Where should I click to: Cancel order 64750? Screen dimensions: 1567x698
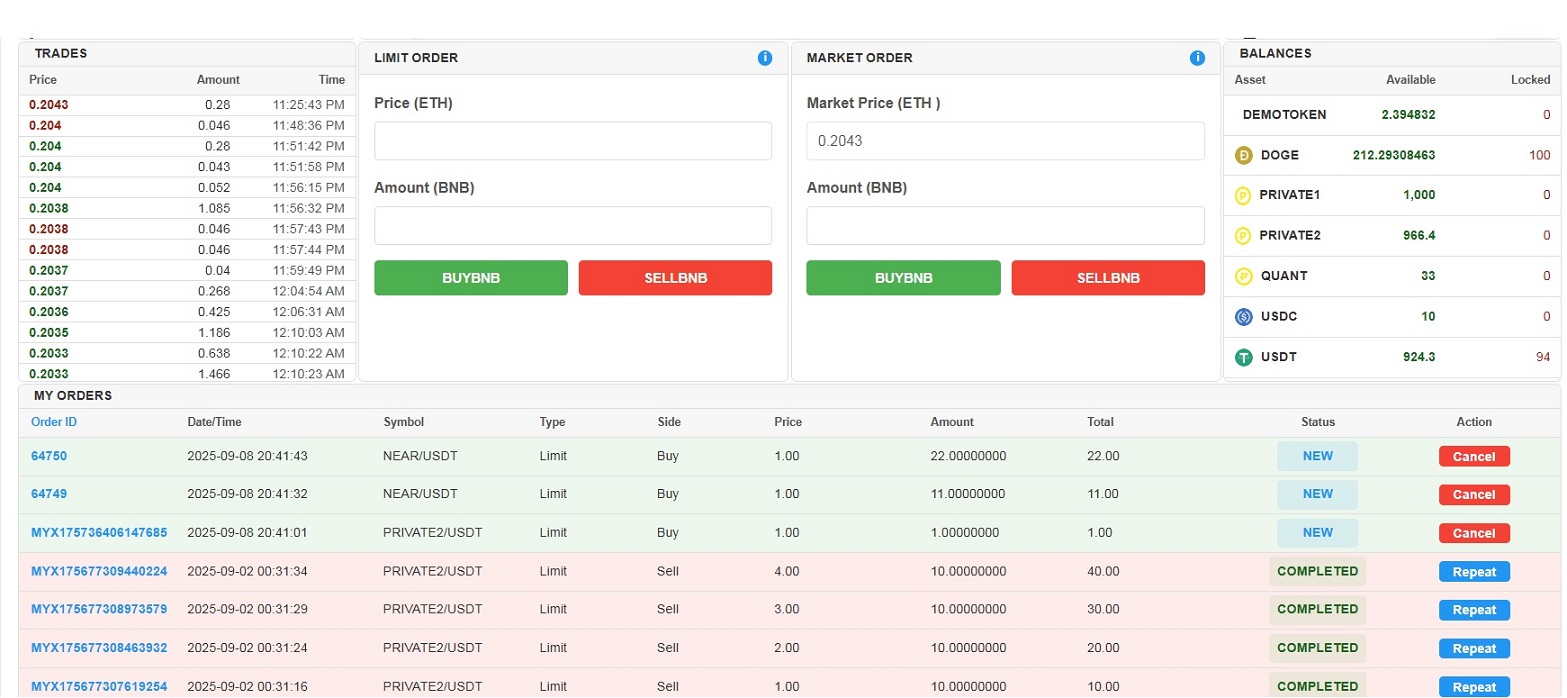click(x=1473, y=456)
